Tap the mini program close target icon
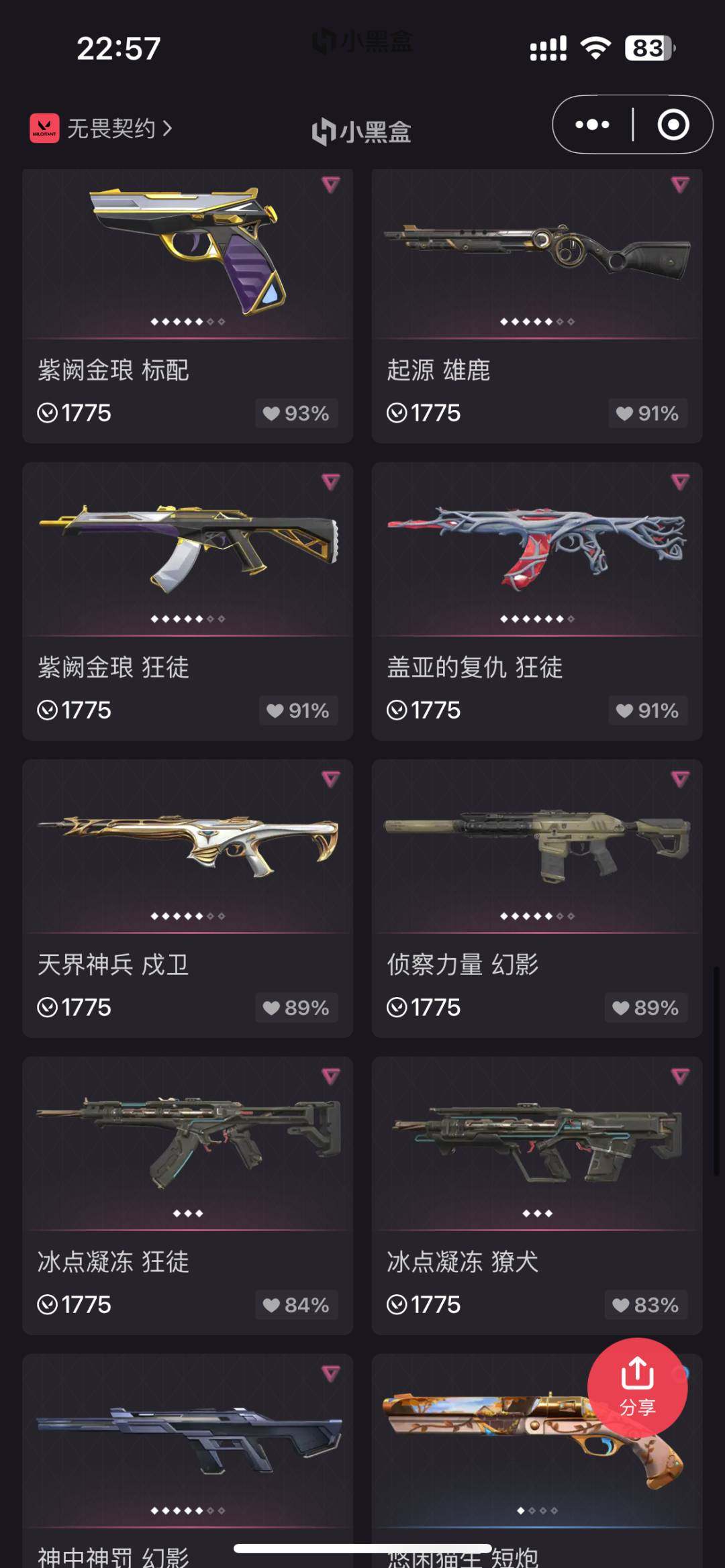725x1568 pixels. 673,125
